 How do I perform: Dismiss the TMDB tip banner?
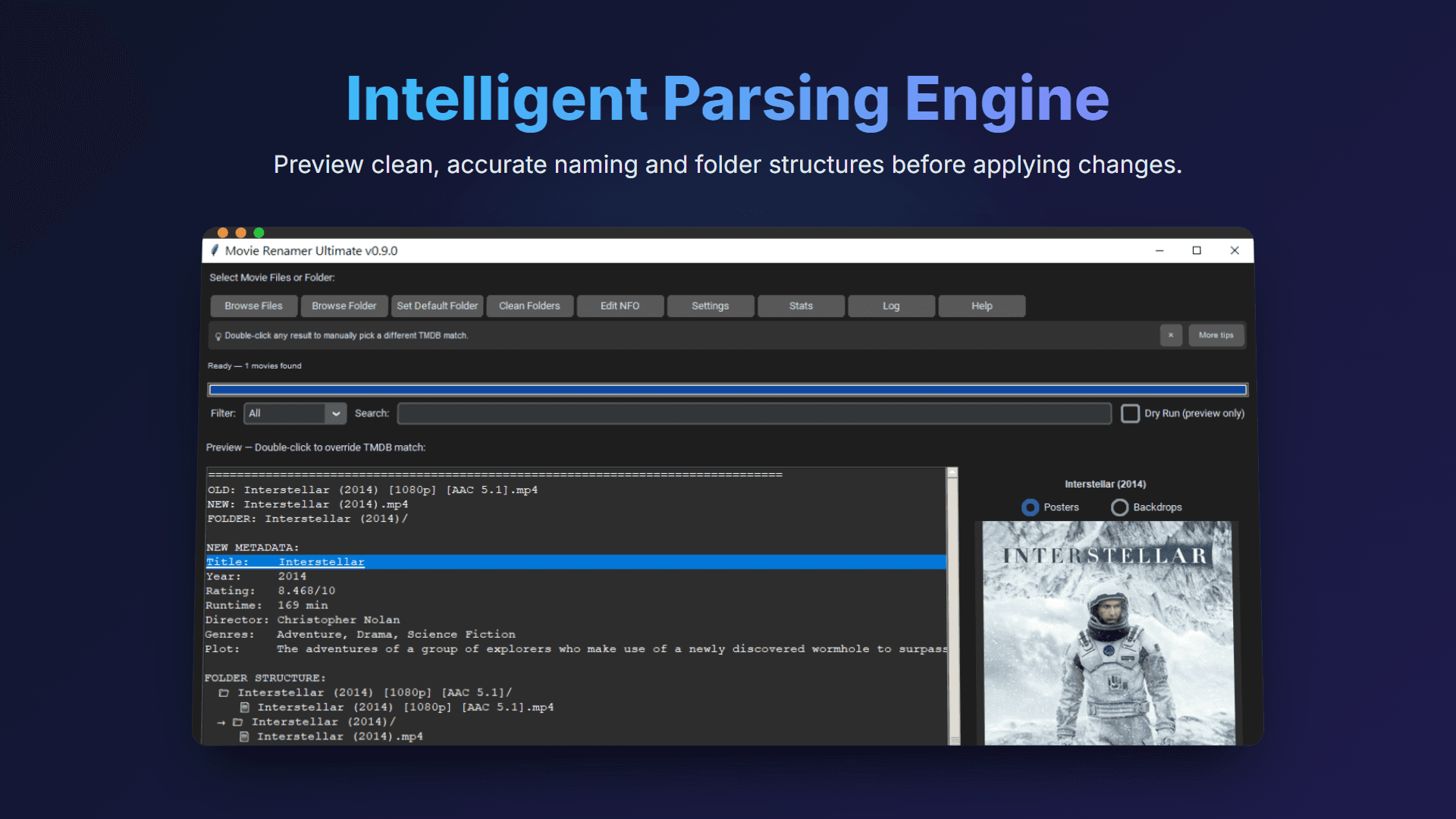point(1171,335)
